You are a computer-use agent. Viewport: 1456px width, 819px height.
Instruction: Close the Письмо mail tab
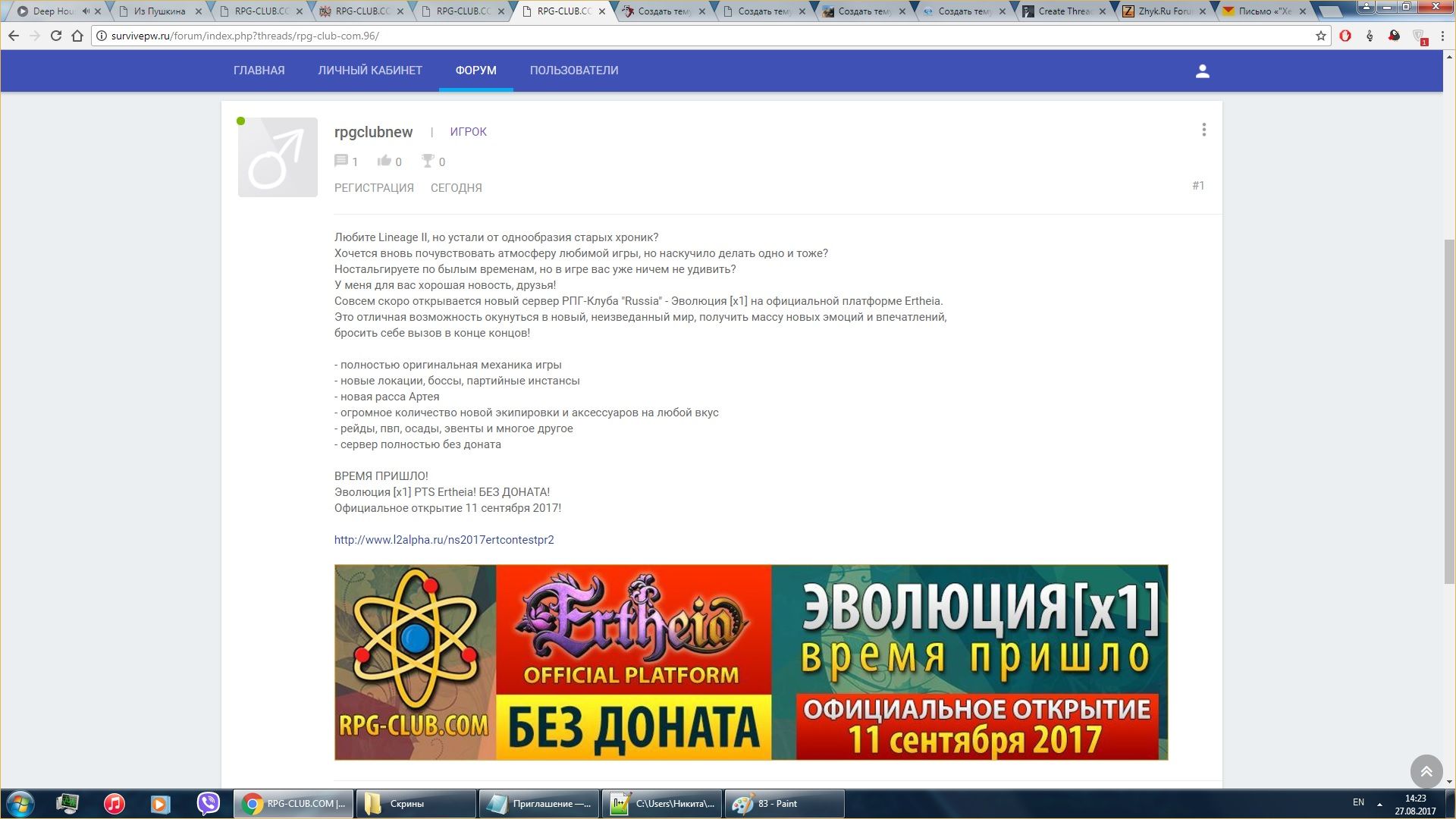(1303, 11)
